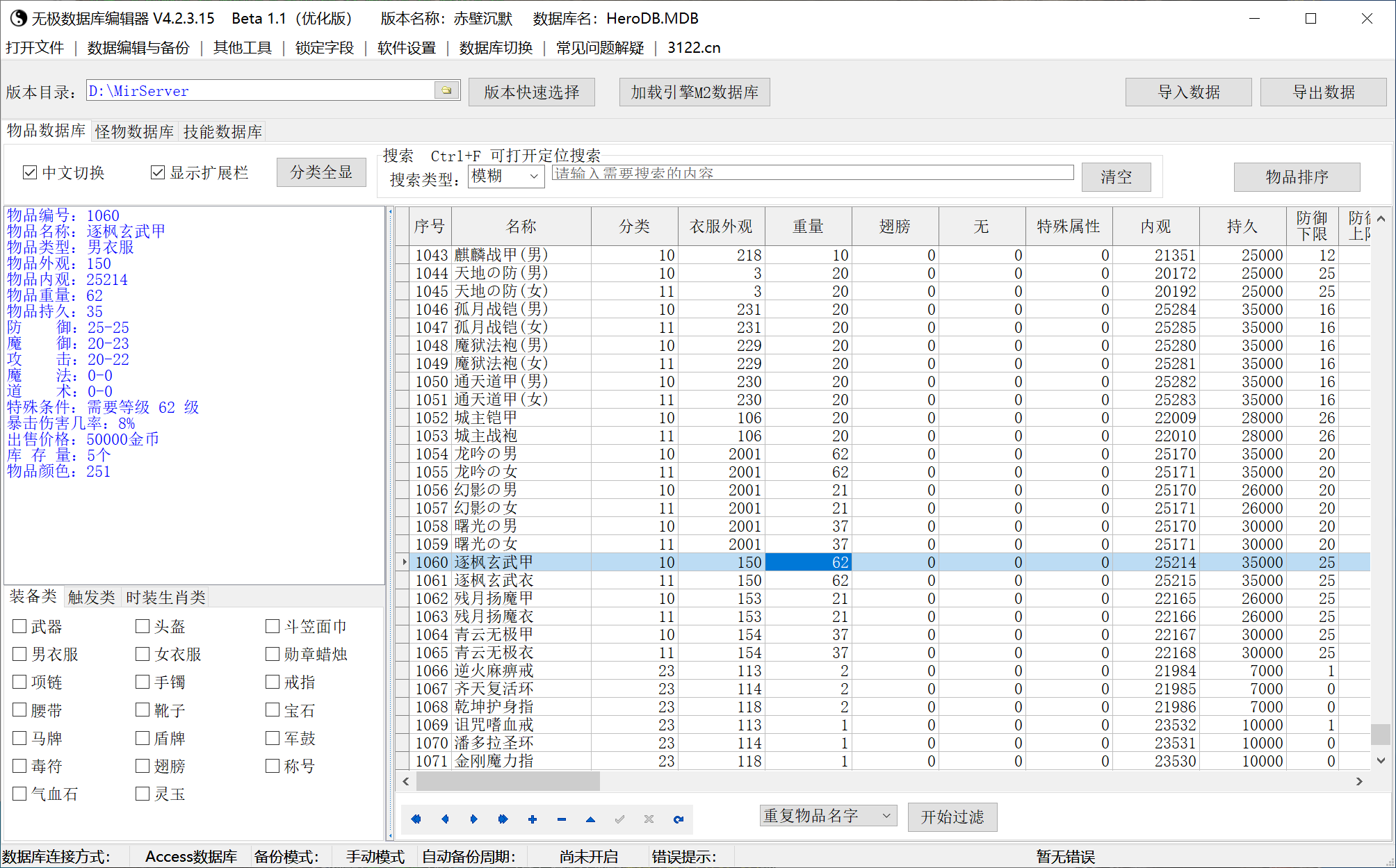Image resolution: width=1396 pixels, height=868 pixels.
Task: Click the search content input field
Action: pos(813,173)
